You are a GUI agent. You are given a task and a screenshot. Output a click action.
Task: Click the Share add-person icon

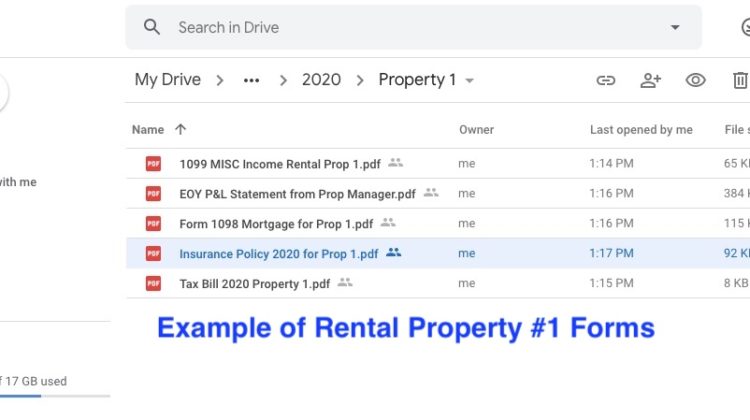point(651,80)
